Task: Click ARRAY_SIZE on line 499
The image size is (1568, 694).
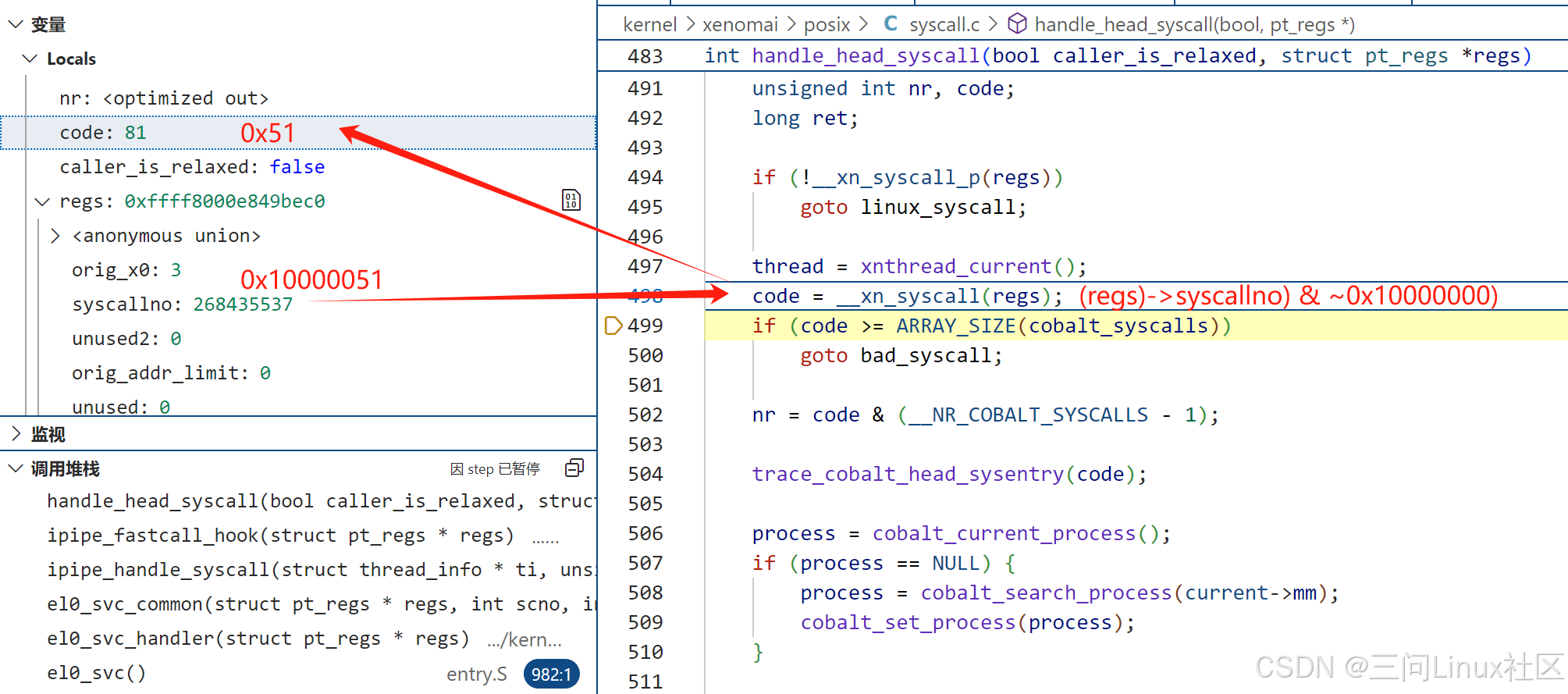Action: point(956,326)
